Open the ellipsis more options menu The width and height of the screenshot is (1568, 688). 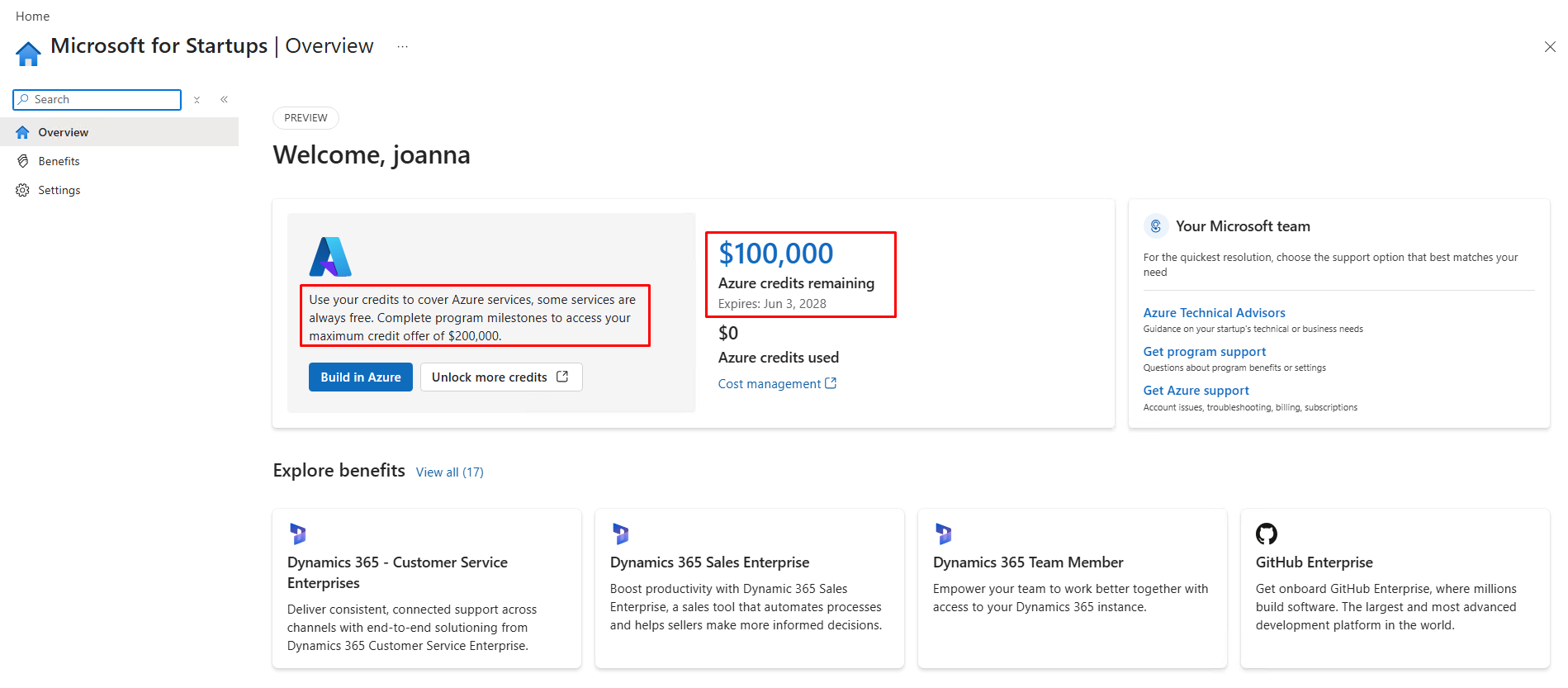pos(402,46)
